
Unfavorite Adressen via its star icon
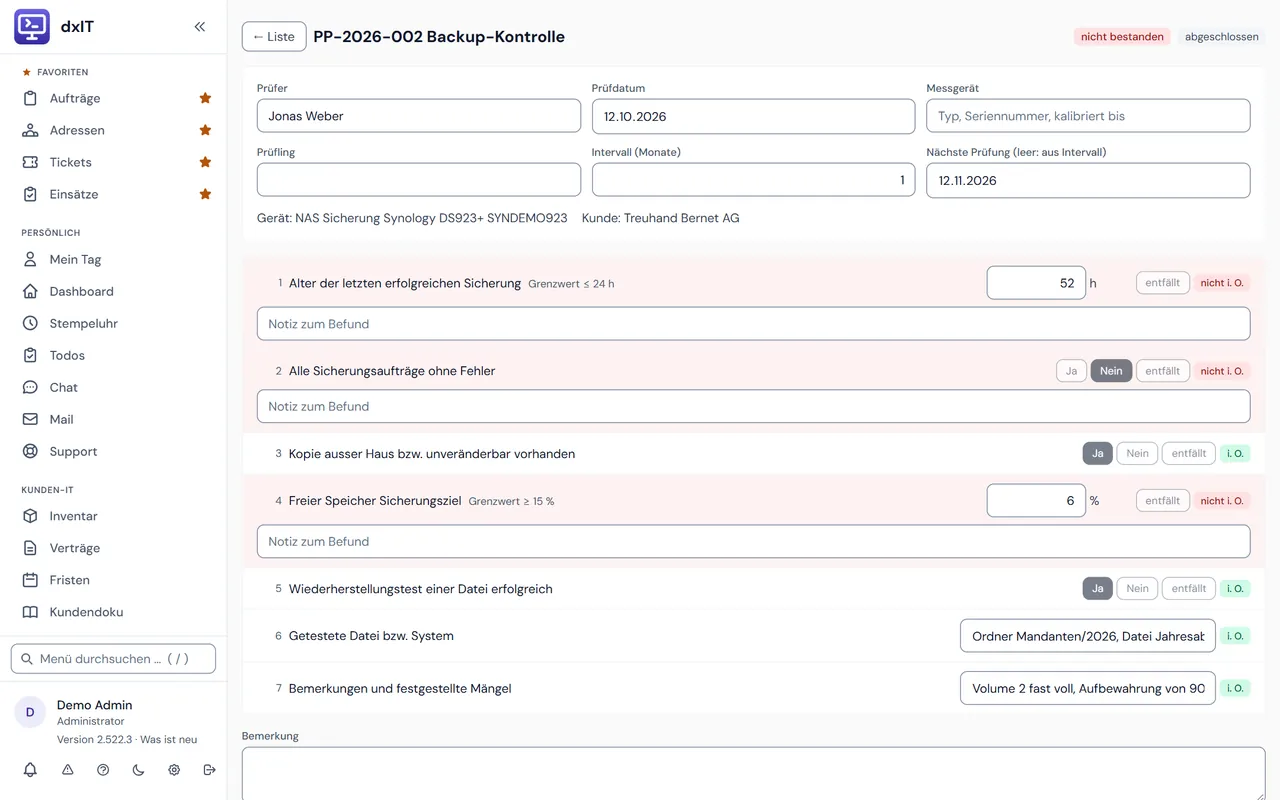[x=205, y=130]
